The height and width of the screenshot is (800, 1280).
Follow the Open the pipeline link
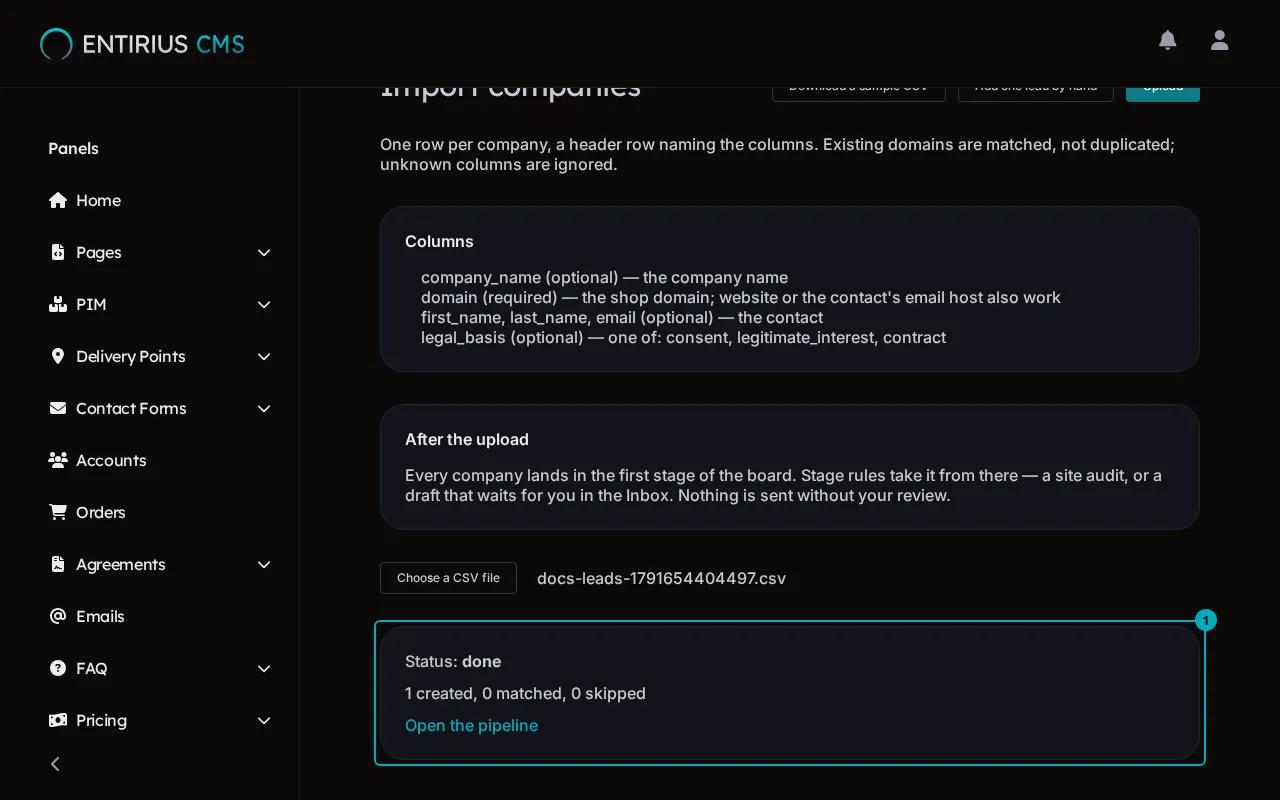[x=471, y=725]
